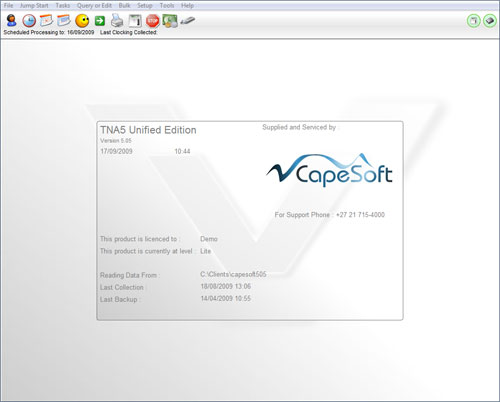The height and width of the screenshot is (402, 500).
Task: Click the Reading Data From label
Action: tap(130, 275)
